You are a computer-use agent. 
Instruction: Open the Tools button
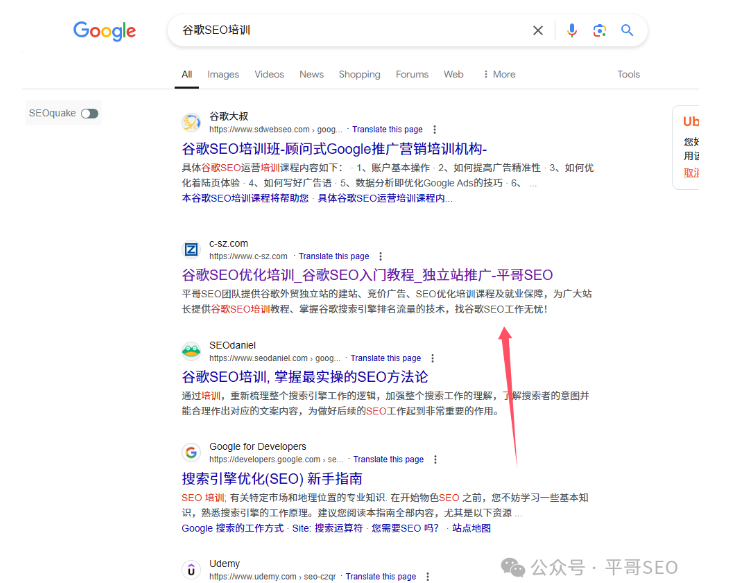point(628,74)
